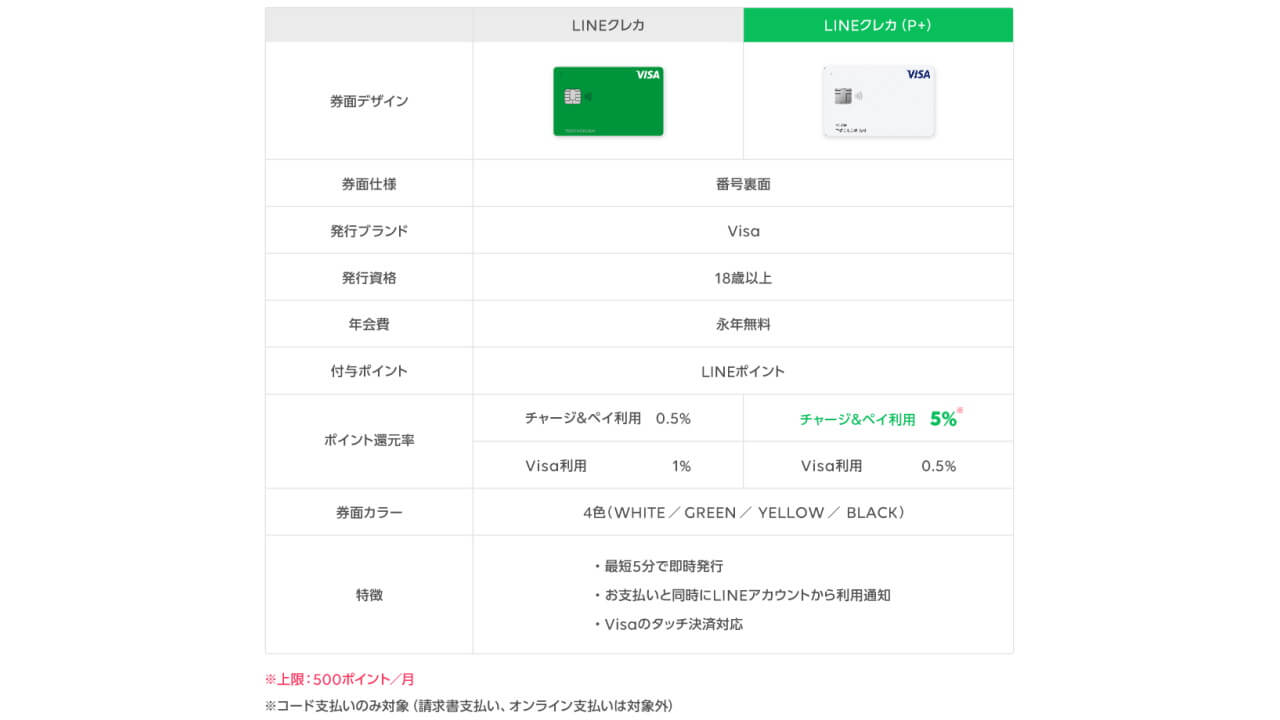Click the Visa logo on the green card
This screenshot has height=720, width=1280.
648,74
